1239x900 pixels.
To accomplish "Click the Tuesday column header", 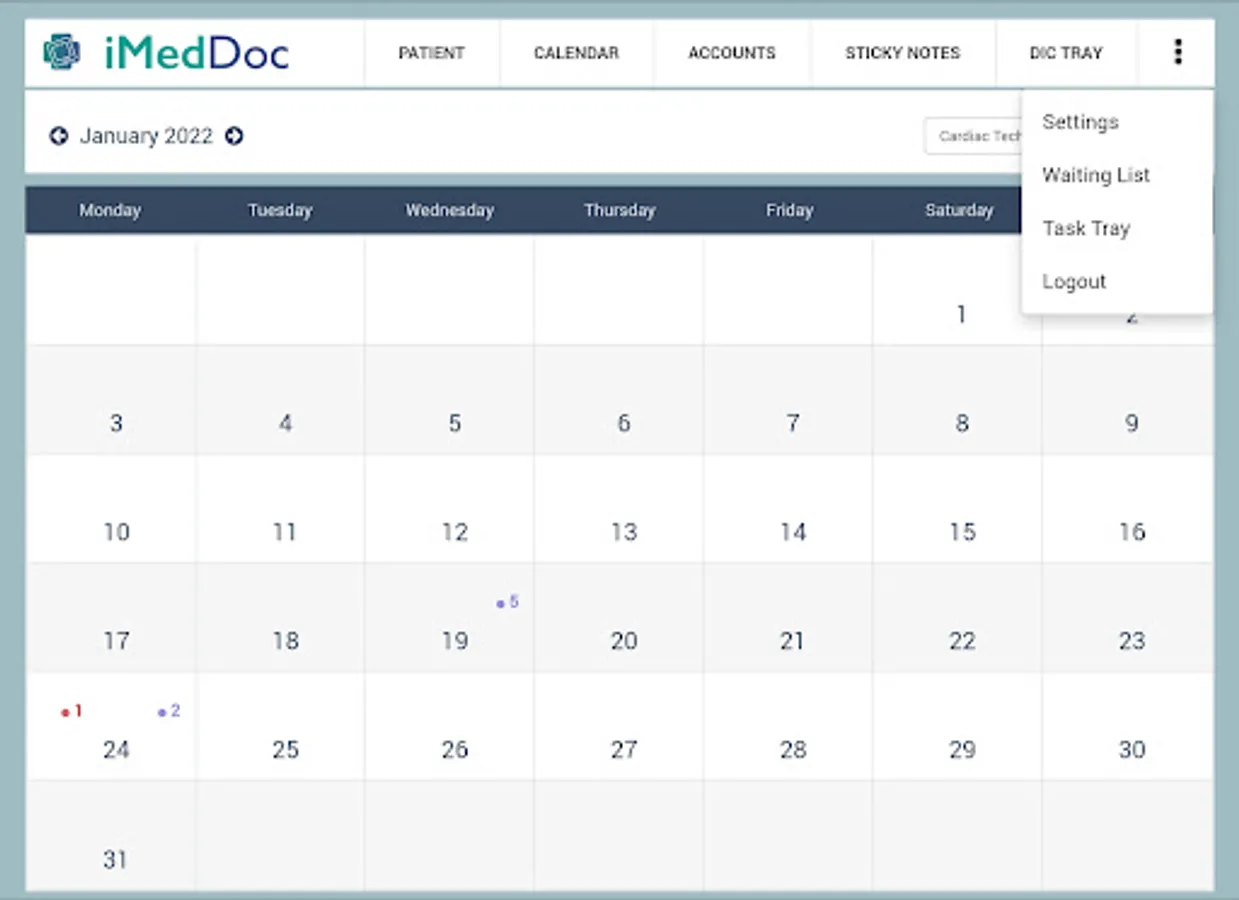I will click(x=280, y=210).
